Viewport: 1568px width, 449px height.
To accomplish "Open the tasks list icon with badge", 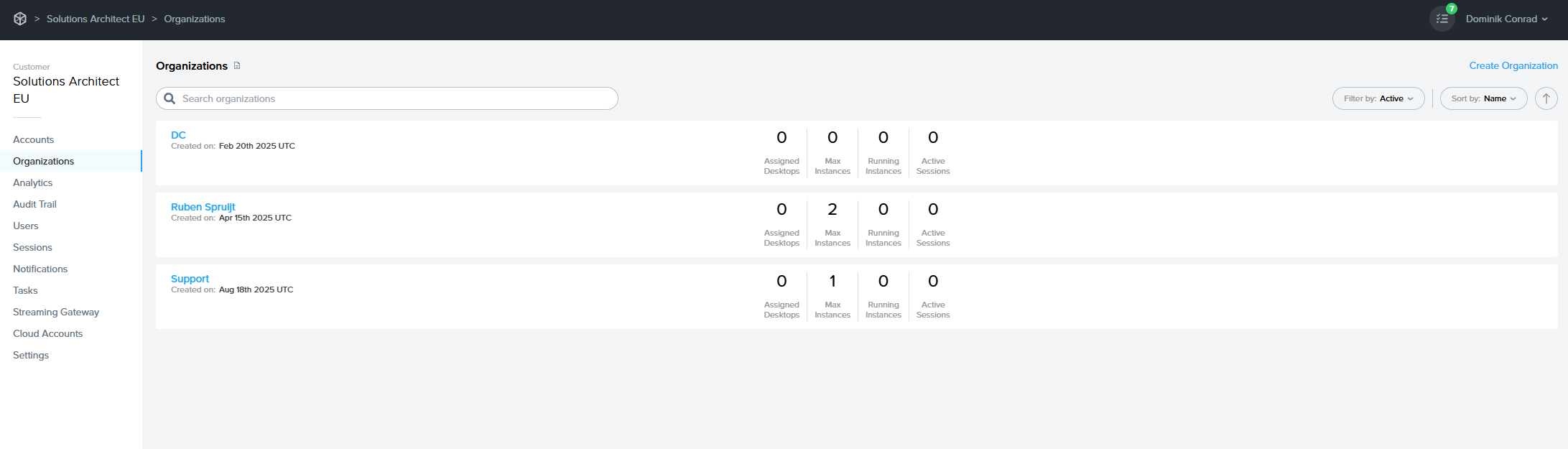I will [1442, 19].
